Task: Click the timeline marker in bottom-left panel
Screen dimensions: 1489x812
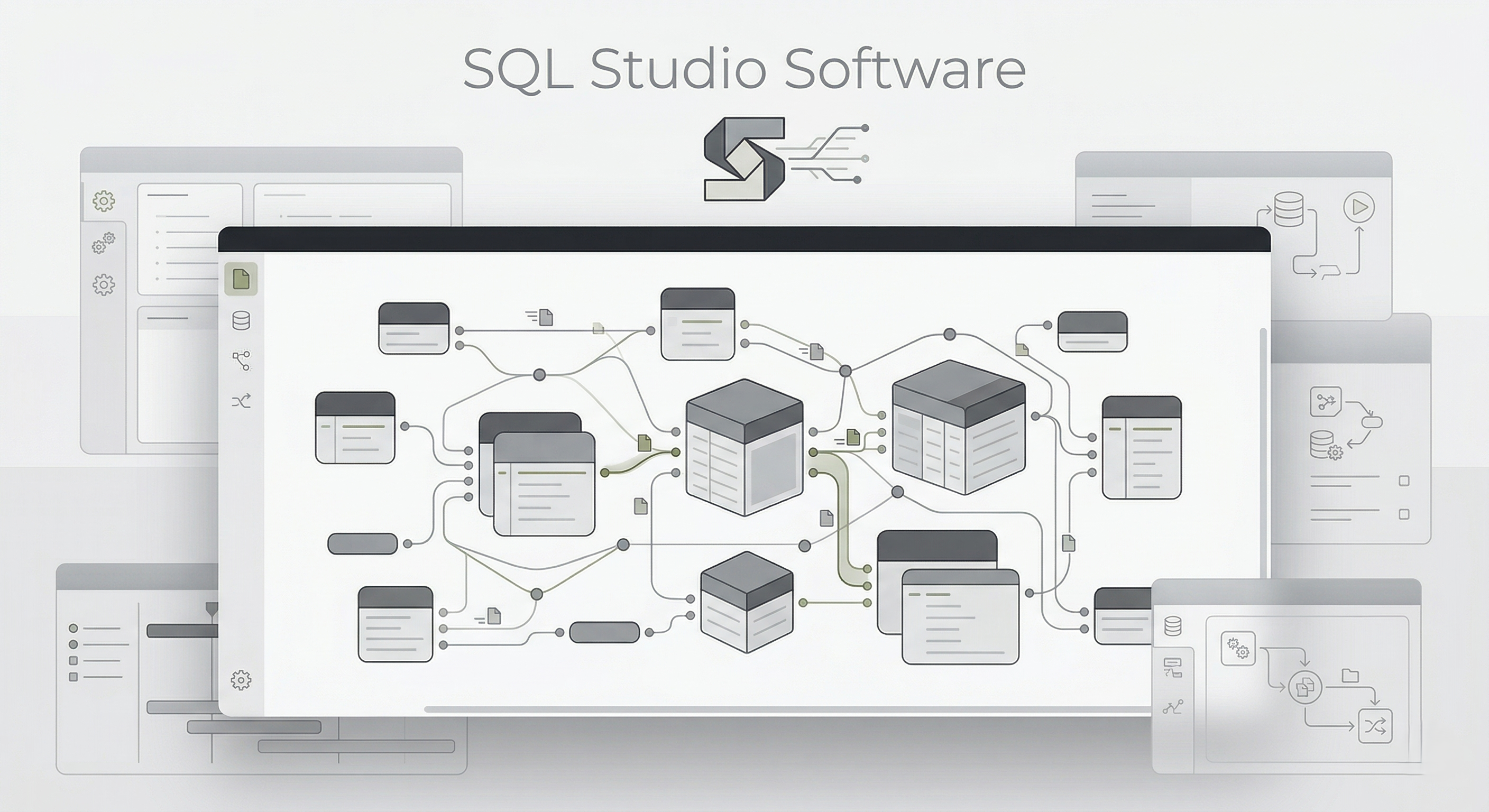Action: (212, 608)
